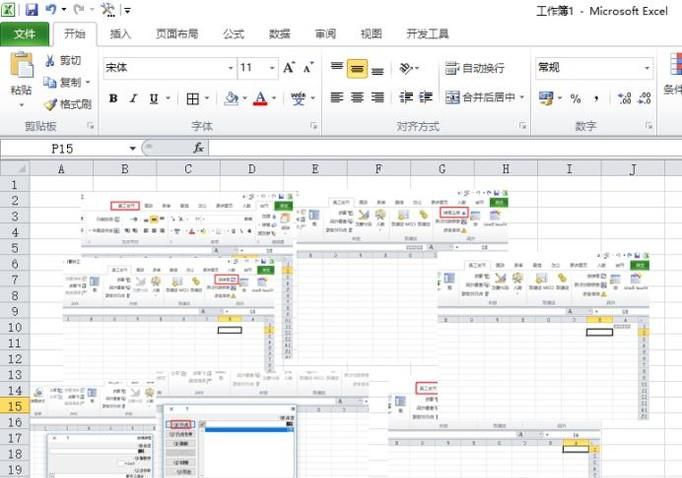Select row 15 header

pyautogui.click(x=15, y=406)
